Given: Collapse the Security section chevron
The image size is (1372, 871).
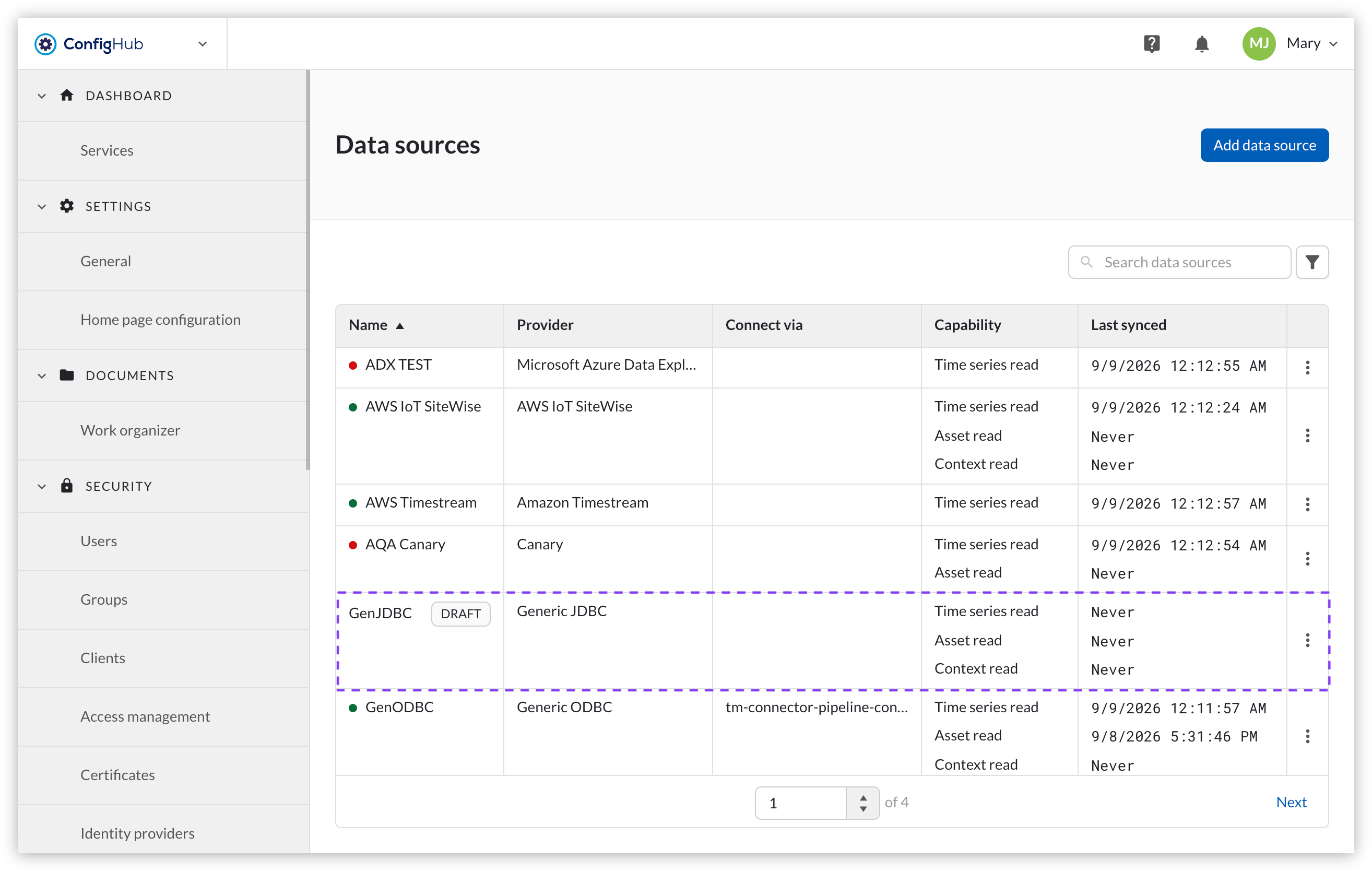Looking at the screenshot, I should click(42, 486).
